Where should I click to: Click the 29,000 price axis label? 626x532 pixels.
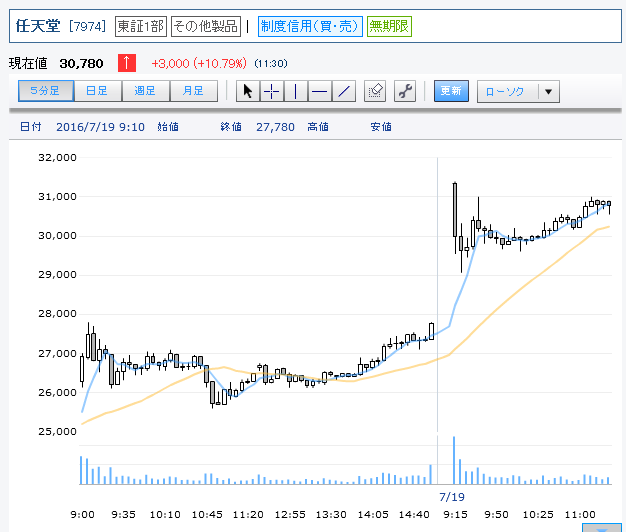click(x=57, y=275)
